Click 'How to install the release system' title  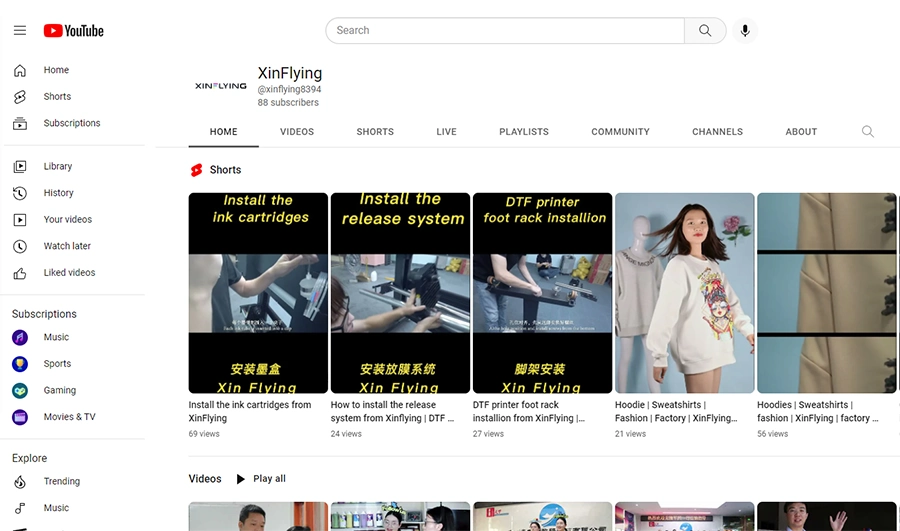(392, 412)
